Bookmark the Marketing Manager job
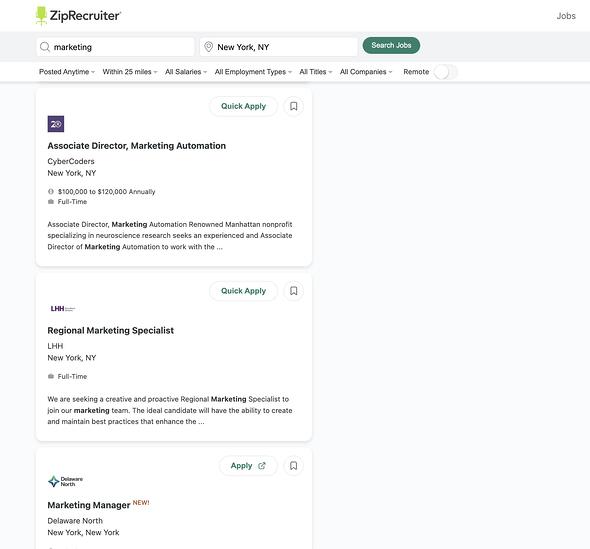The image size is (590, 549). (x=293, y=466)
